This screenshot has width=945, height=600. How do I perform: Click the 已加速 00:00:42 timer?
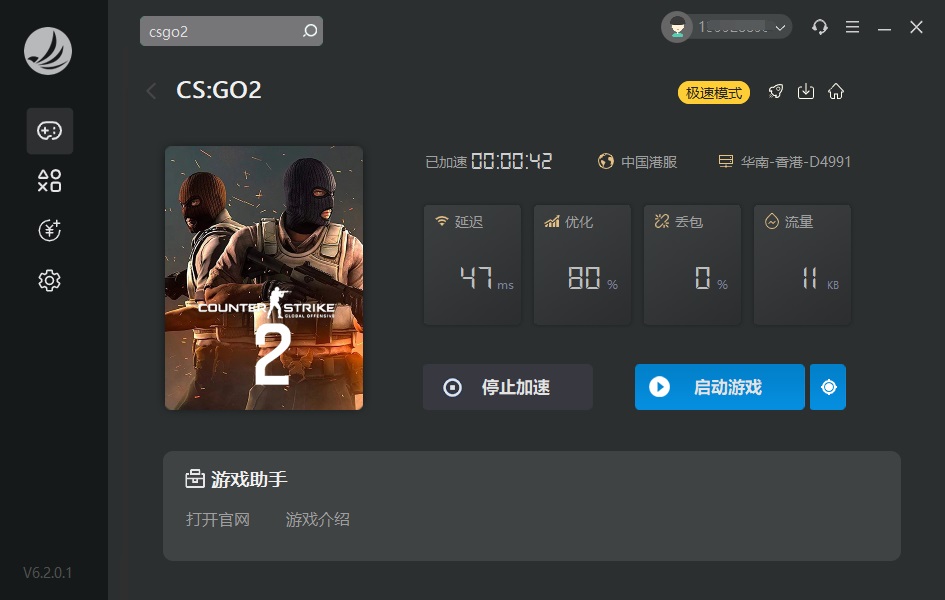point(489,161)
